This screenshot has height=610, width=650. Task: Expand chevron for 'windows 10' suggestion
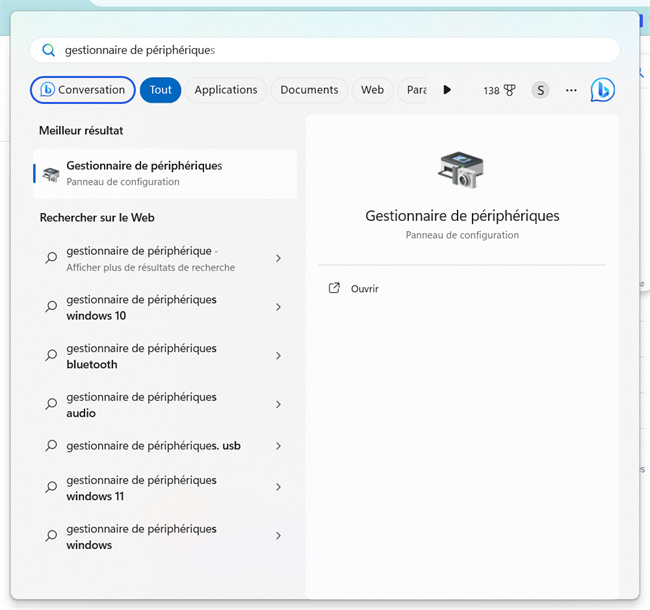pyautogui.click(x=278, y=307)
